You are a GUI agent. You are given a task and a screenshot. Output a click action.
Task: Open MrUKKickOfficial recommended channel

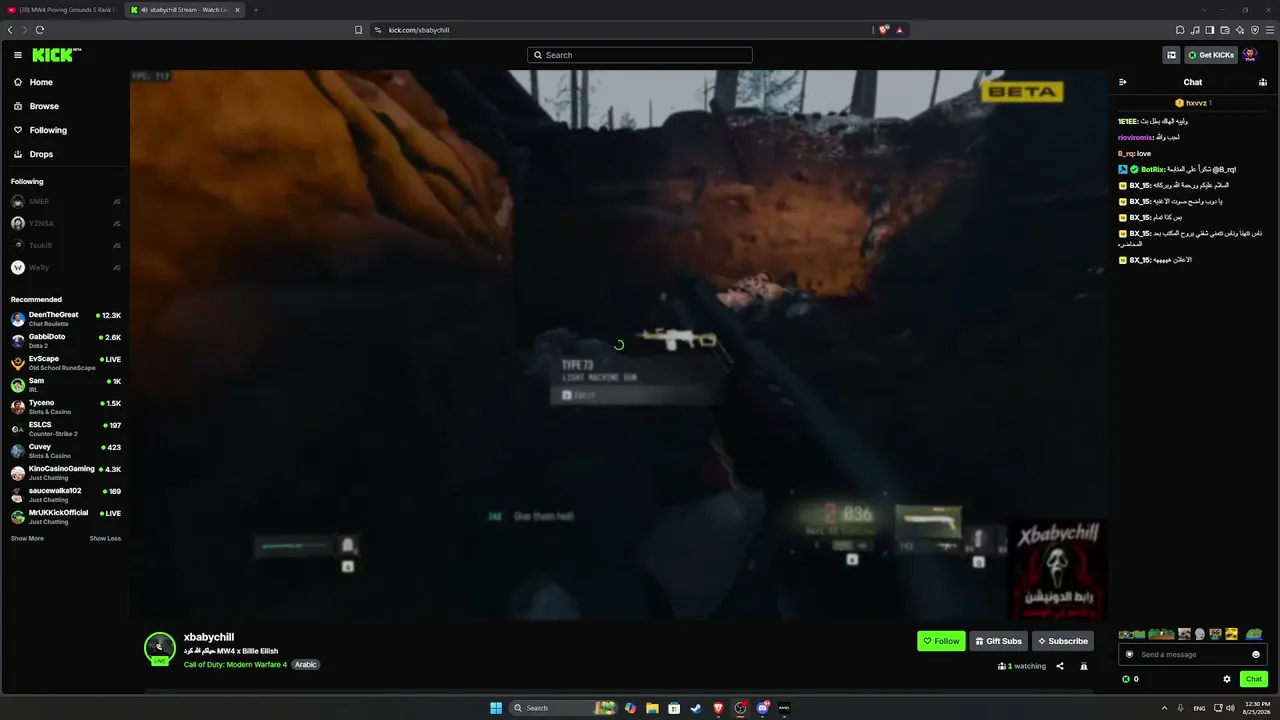point(66,517)
